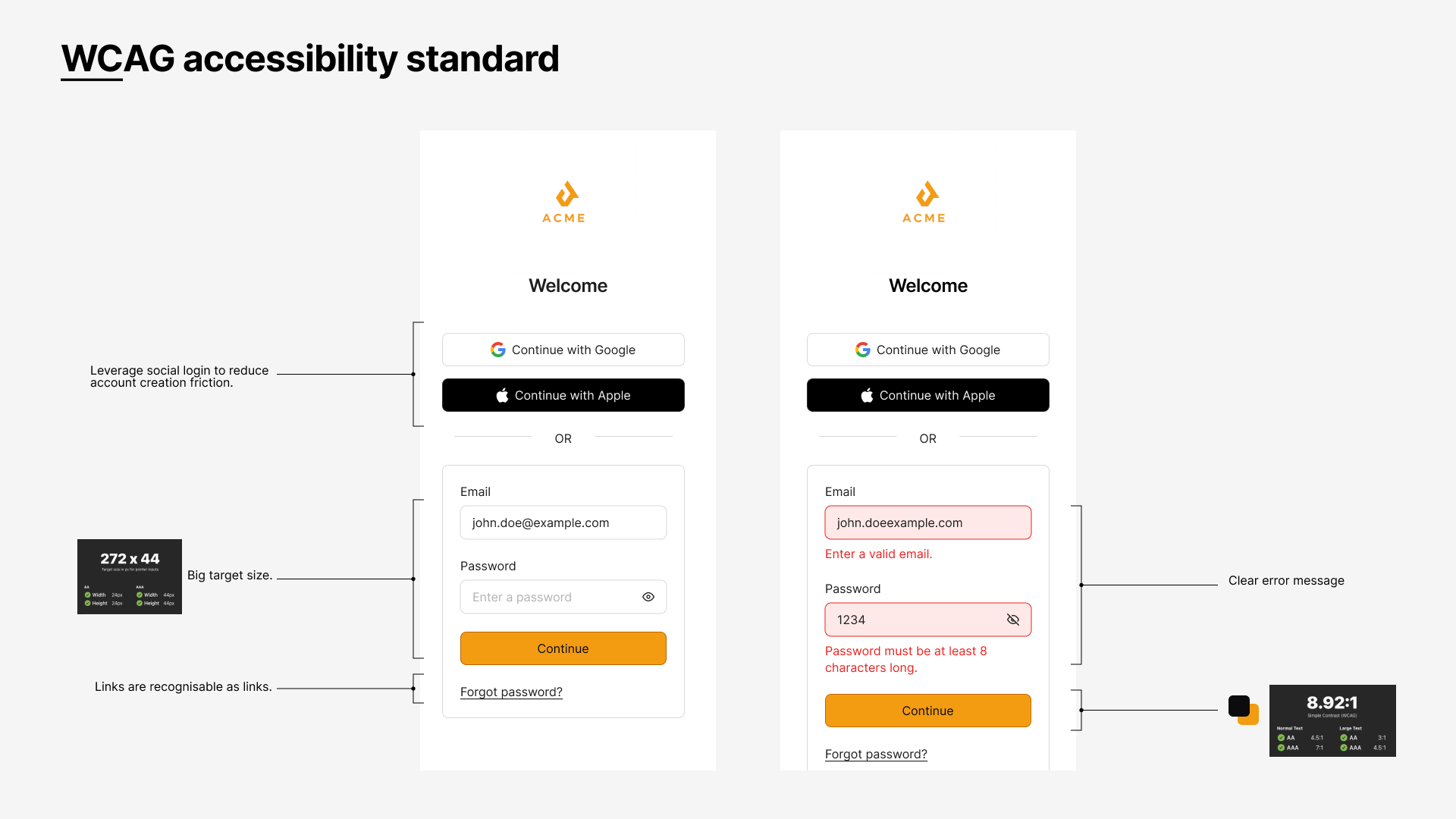Click the Apple icon in the left form

tap(502, 395)
